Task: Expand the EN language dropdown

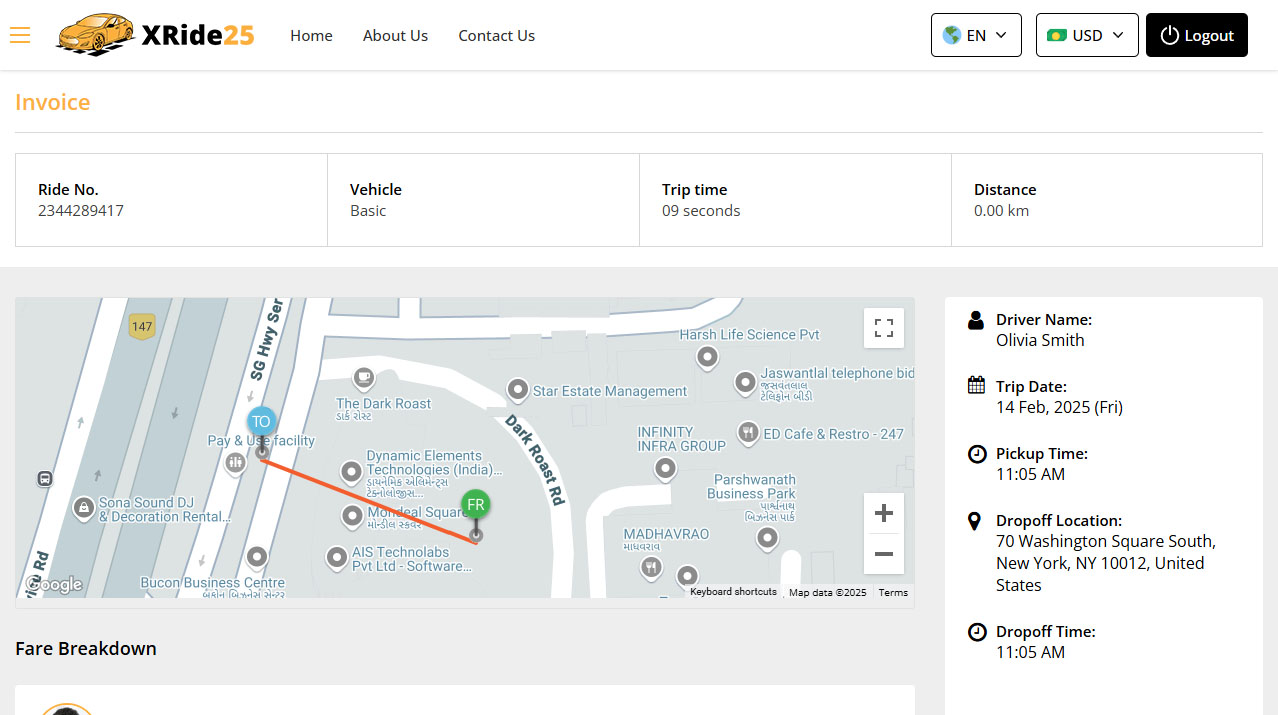Action: [976, 35]
